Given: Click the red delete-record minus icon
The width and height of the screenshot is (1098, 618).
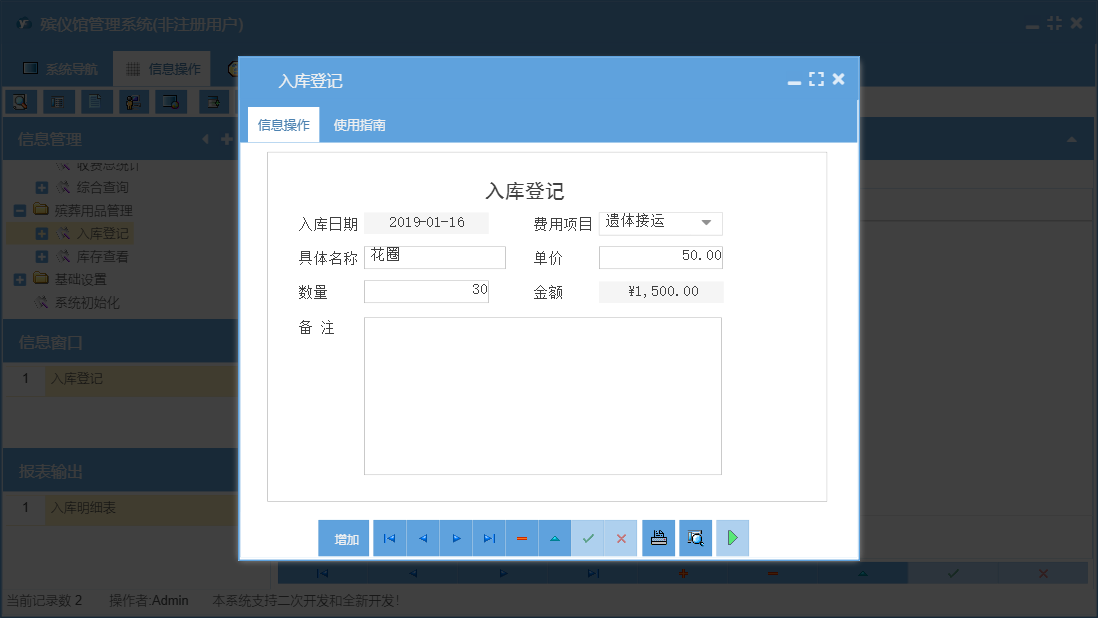Looking at the screenshot, I should [522, 538].
